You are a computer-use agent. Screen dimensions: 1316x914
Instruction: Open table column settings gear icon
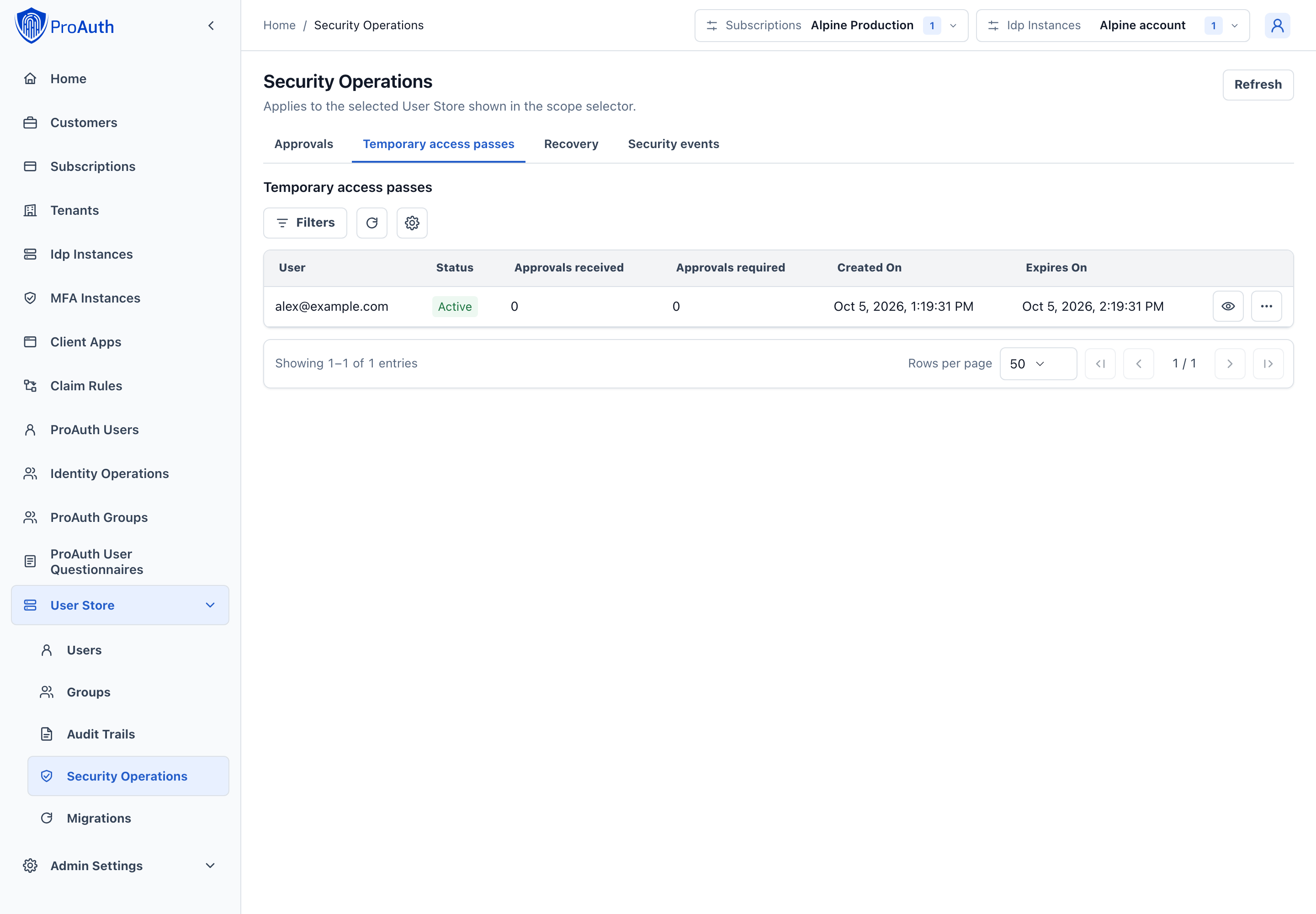point(412,223)
